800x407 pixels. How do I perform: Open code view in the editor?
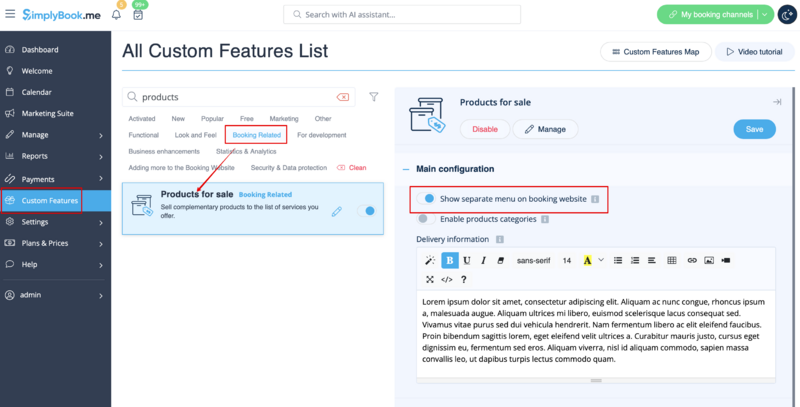click(446, 279)
